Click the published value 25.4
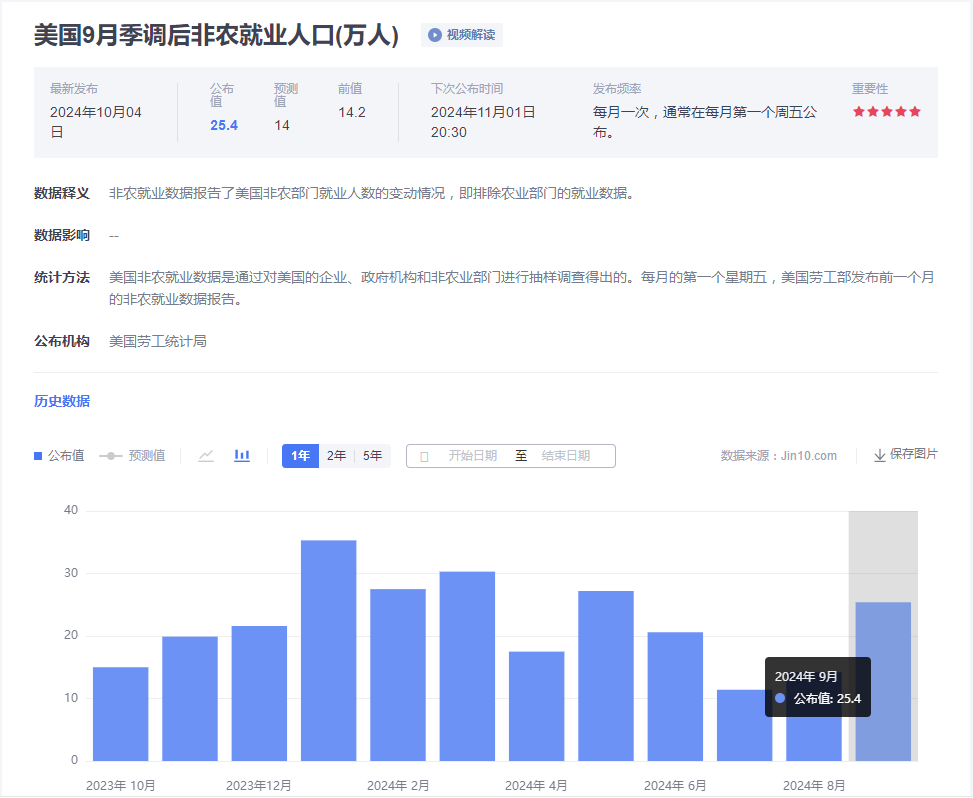Image resolution: width=973 pixels, height=798 pixels. (224, 125)
